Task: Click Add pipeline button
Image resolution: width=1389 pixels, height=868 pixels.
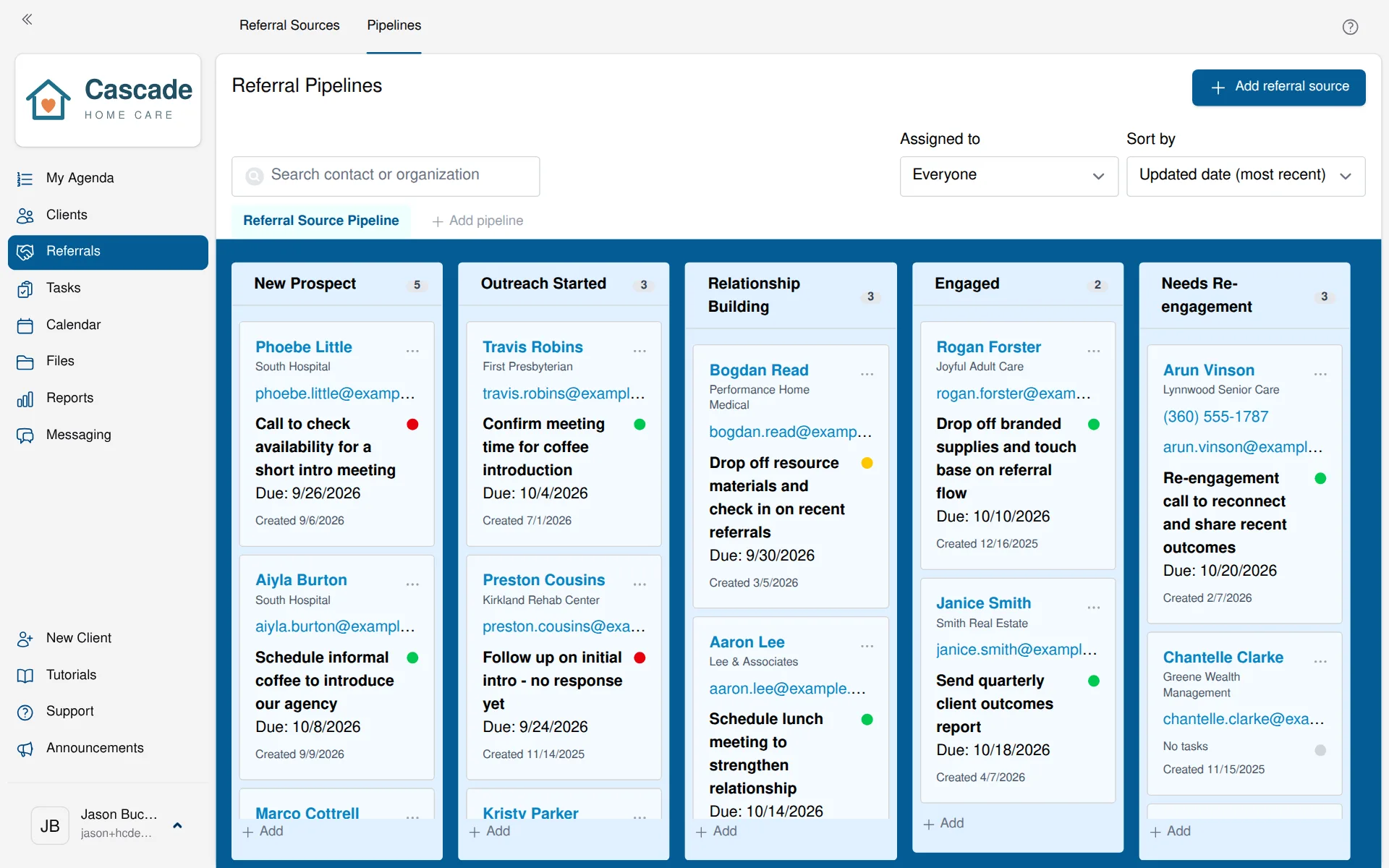Action: coord(477,221)
